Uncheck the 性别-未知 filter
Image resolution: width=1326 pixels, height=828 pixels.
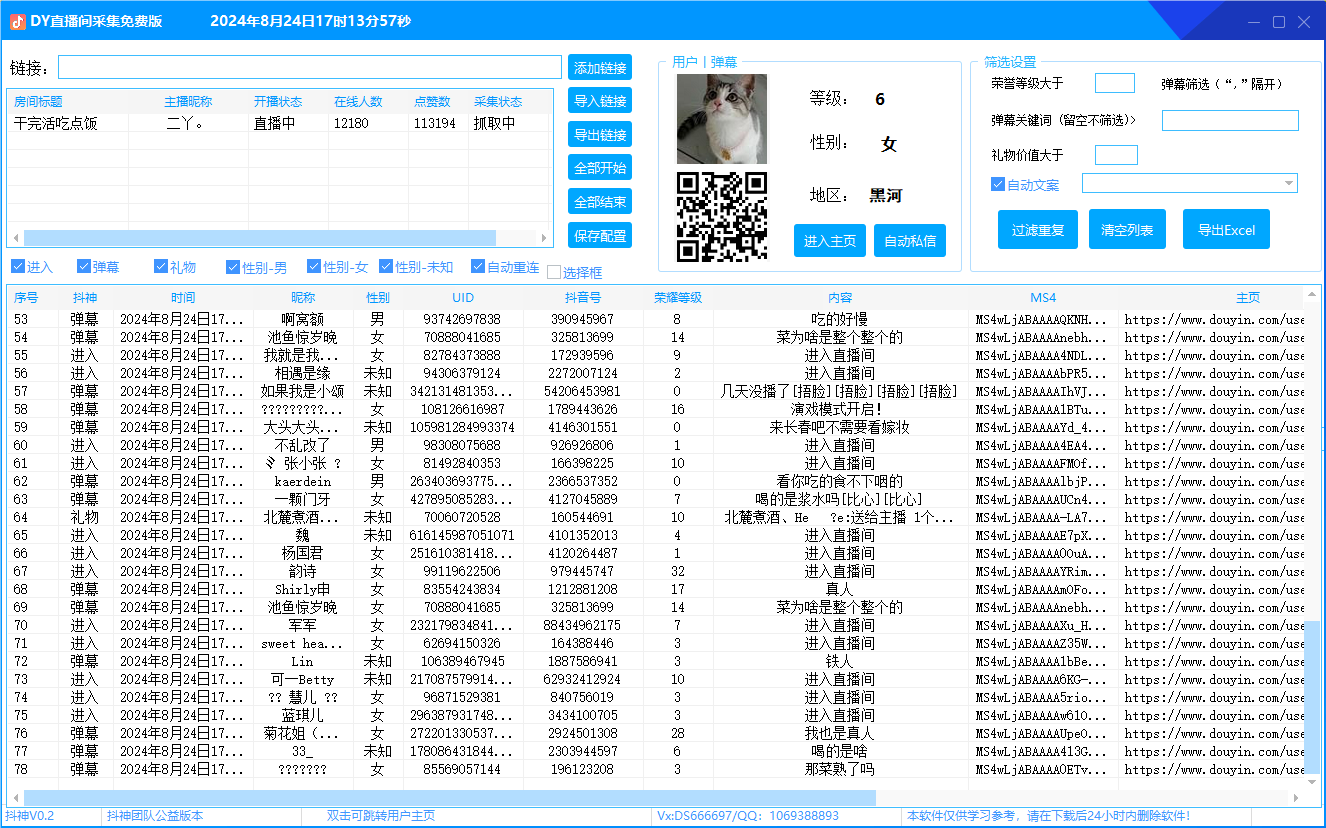click(x=385, y=266)
